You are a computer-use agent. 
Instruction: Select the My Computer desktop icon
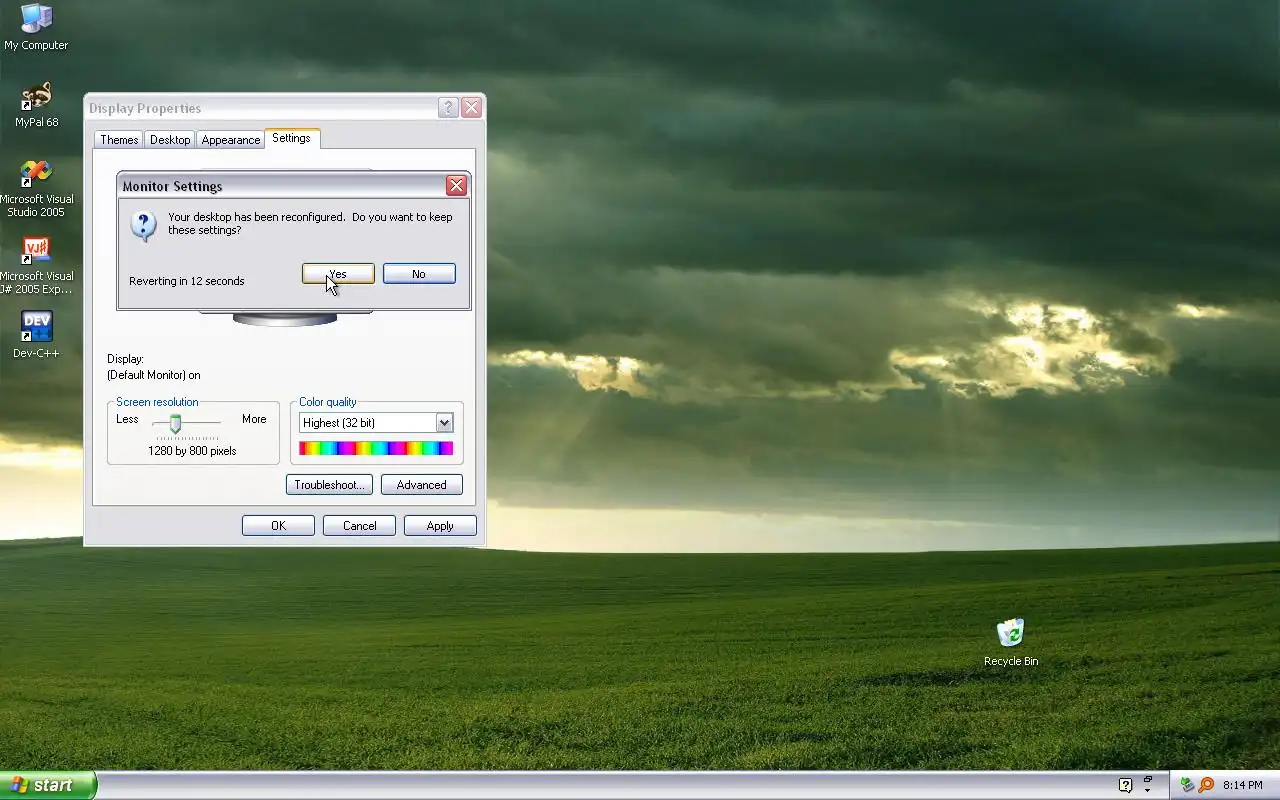(x=36, y=27)
